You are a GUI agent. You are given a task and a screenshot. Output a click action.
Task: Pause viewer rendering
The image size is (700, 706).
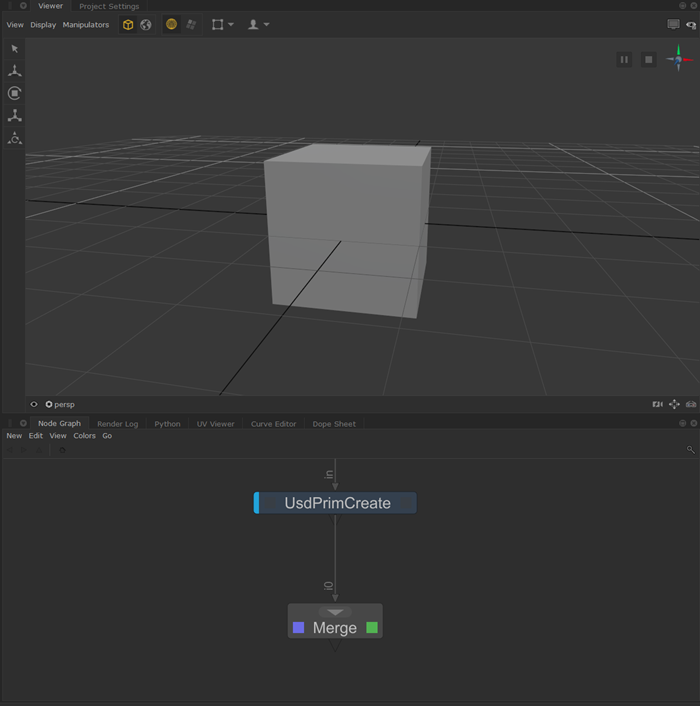tap(624, 60)
